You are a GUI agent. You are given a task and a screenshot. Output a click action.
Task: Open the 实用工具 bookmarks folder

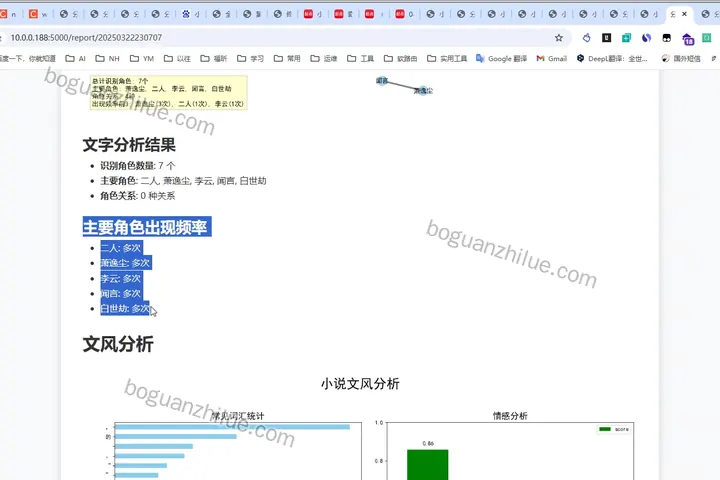click(x=447, y=58)
